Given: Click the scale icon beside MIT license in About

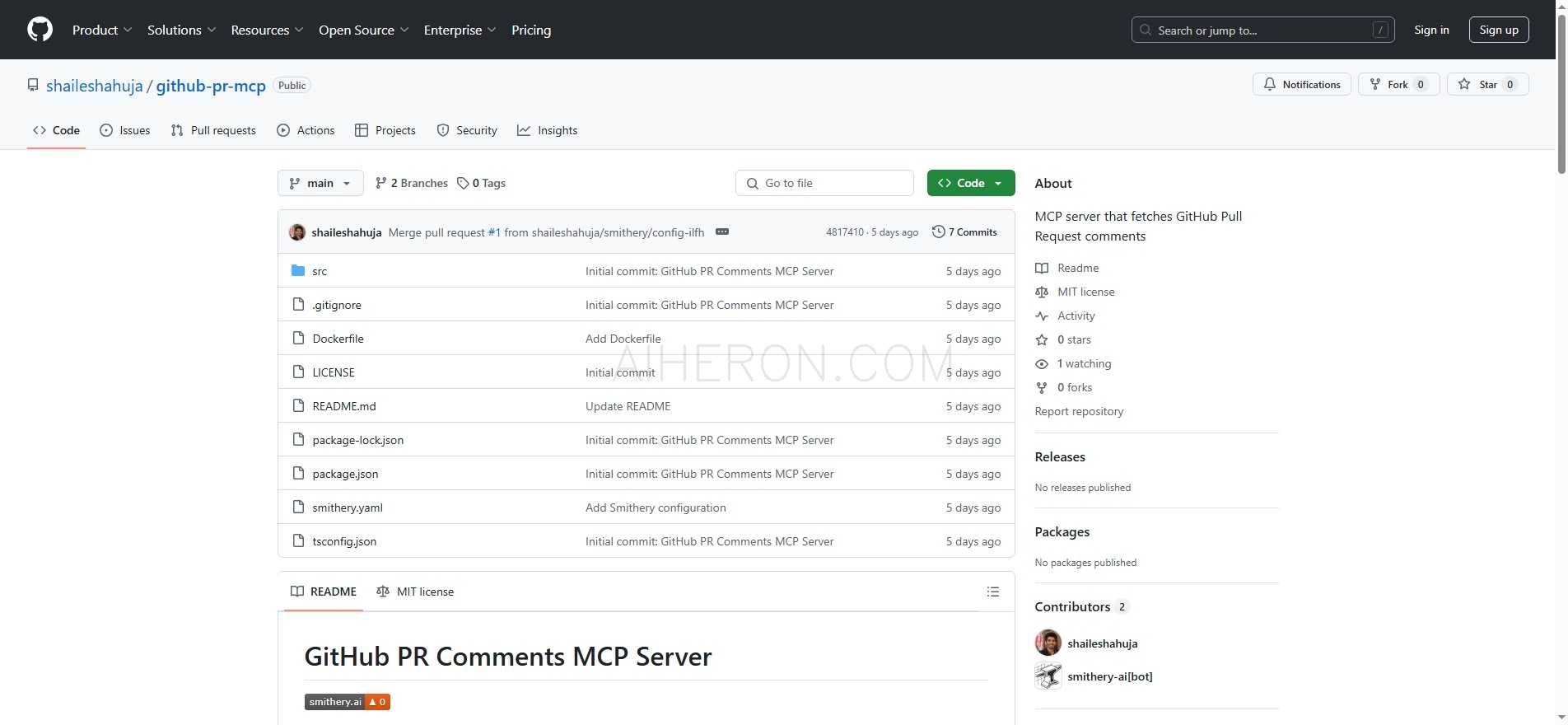Looking at the screenshot, I should click(1042, 292).
